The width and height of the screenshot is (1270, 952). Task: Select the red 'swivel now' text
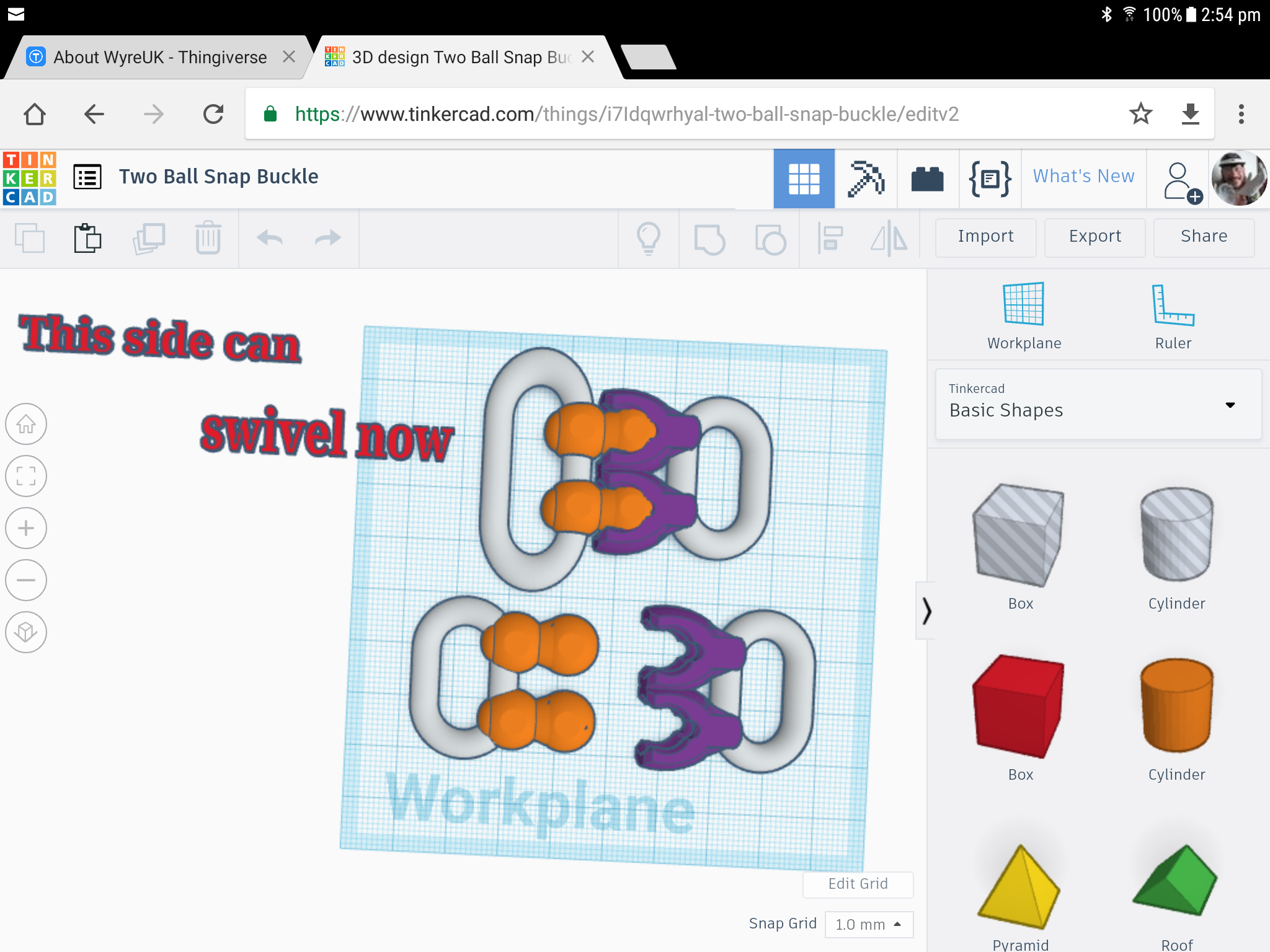coord(327,434)
